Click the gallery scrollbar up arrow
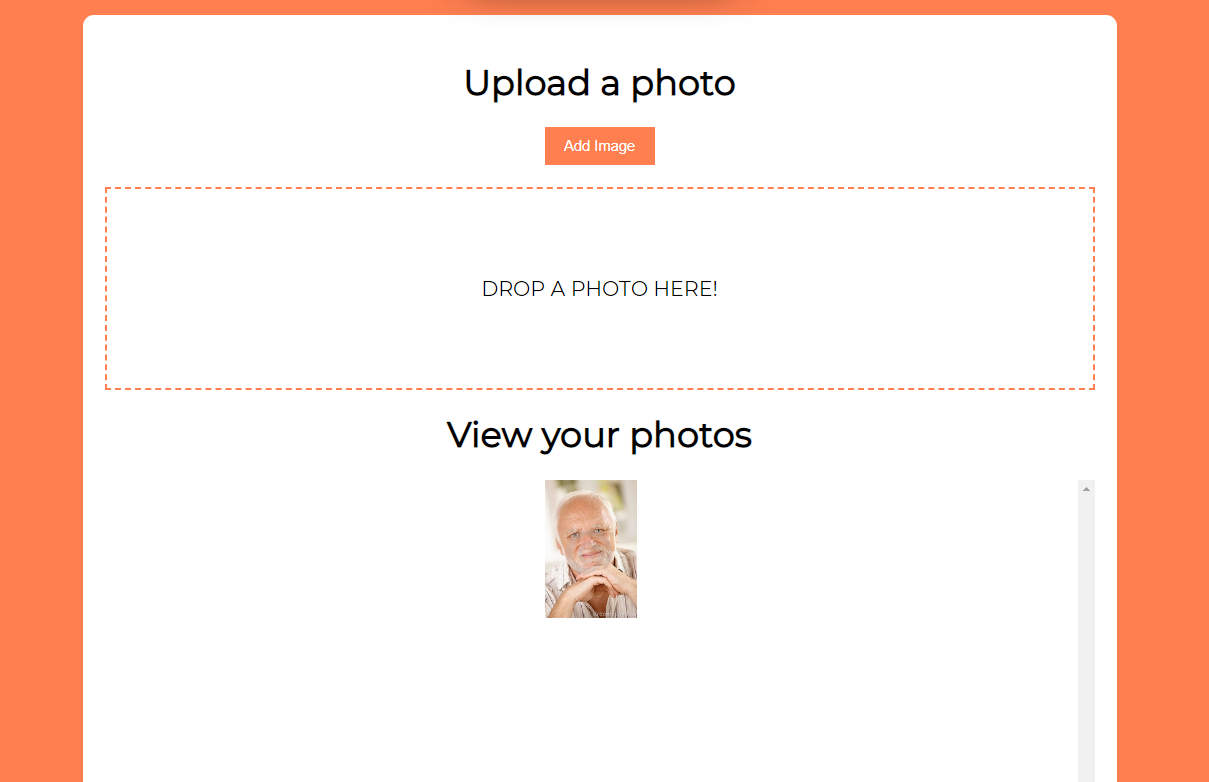The width and height of the screenshot is (1209, 782). 1086,488
